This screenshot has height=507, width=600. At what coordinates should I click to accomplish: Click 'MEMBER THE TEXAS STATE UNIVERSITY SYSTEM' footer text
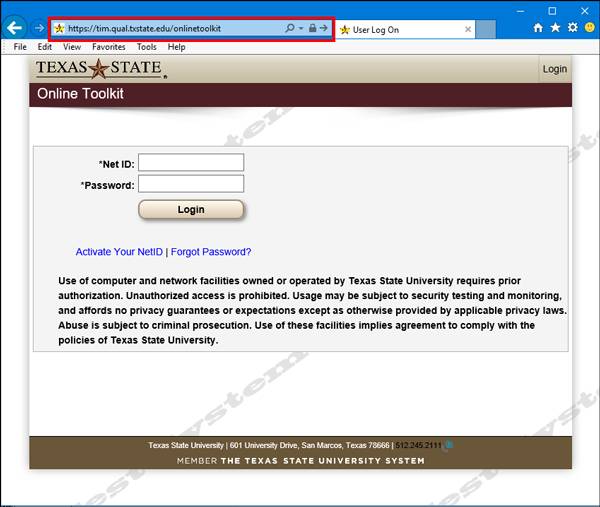tap(300, 461)
